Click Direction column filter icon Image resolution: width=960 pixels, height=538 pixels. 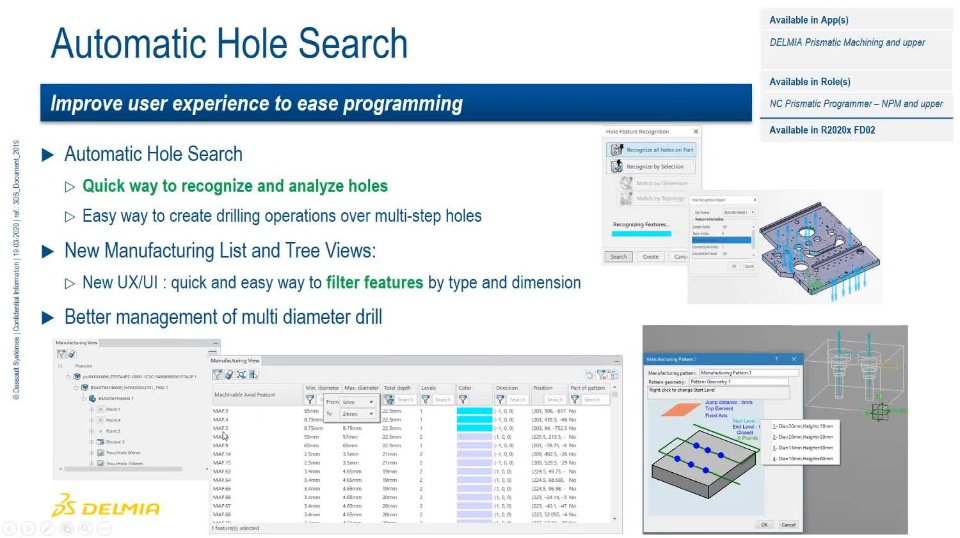[500, 399]
